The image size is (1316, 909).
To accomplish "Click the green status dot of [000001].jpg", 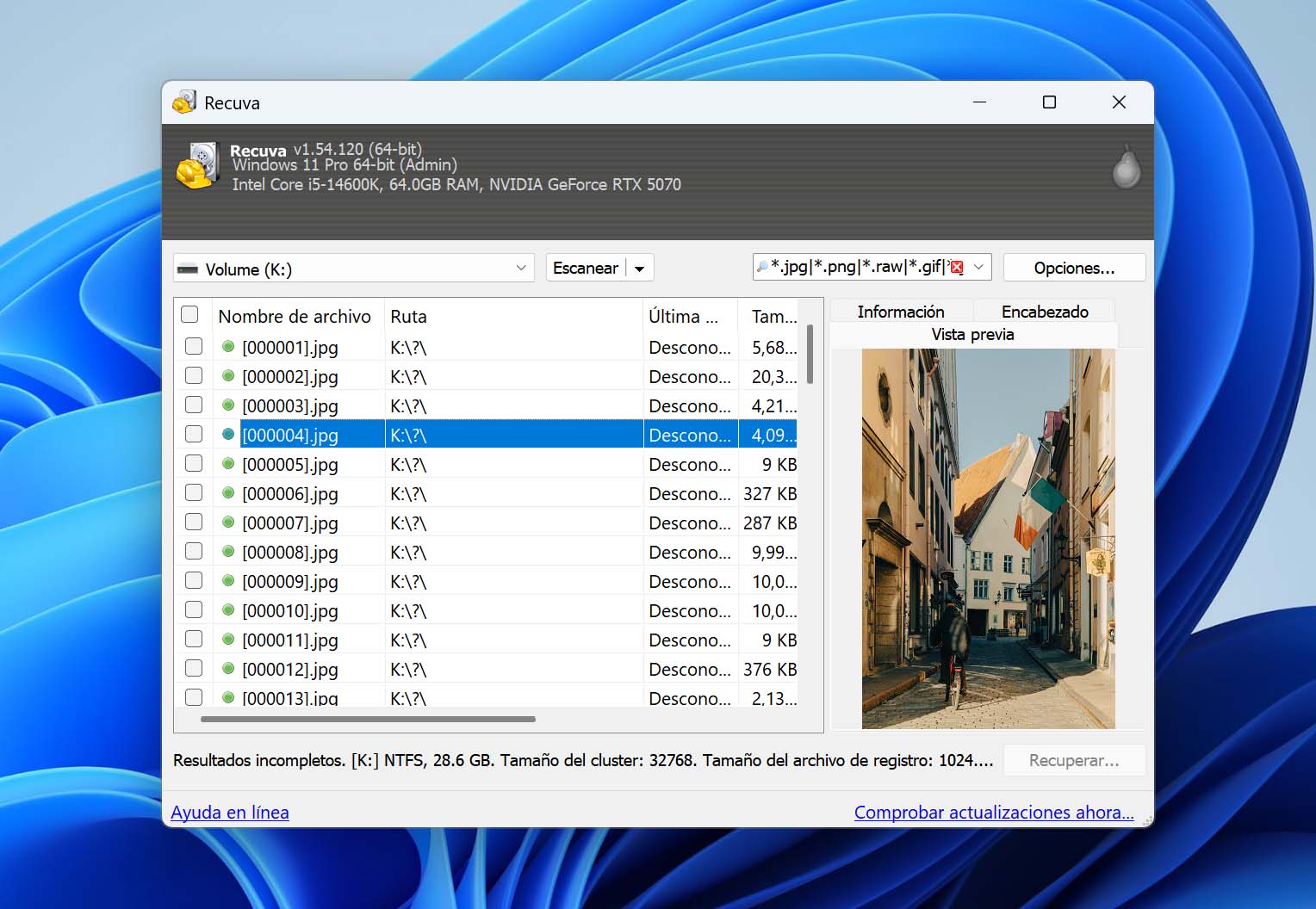I will point(228,347).
